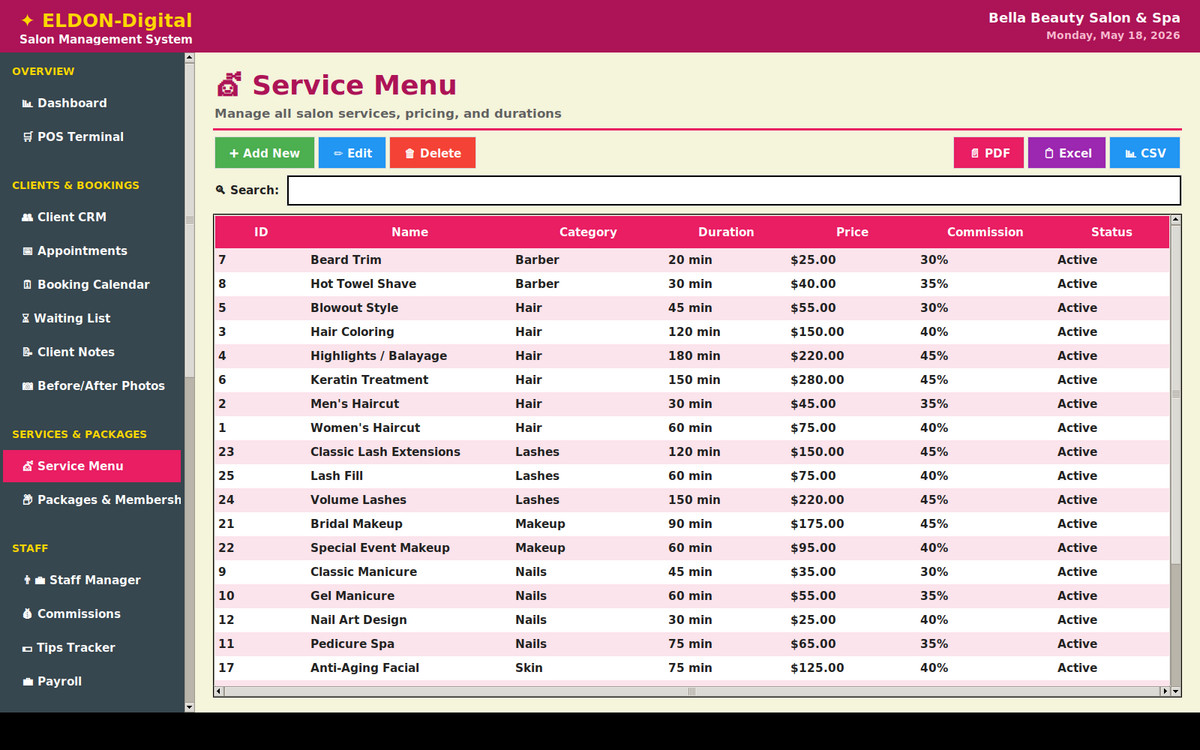Click the Commissions money bag icon

coord(27,614)
